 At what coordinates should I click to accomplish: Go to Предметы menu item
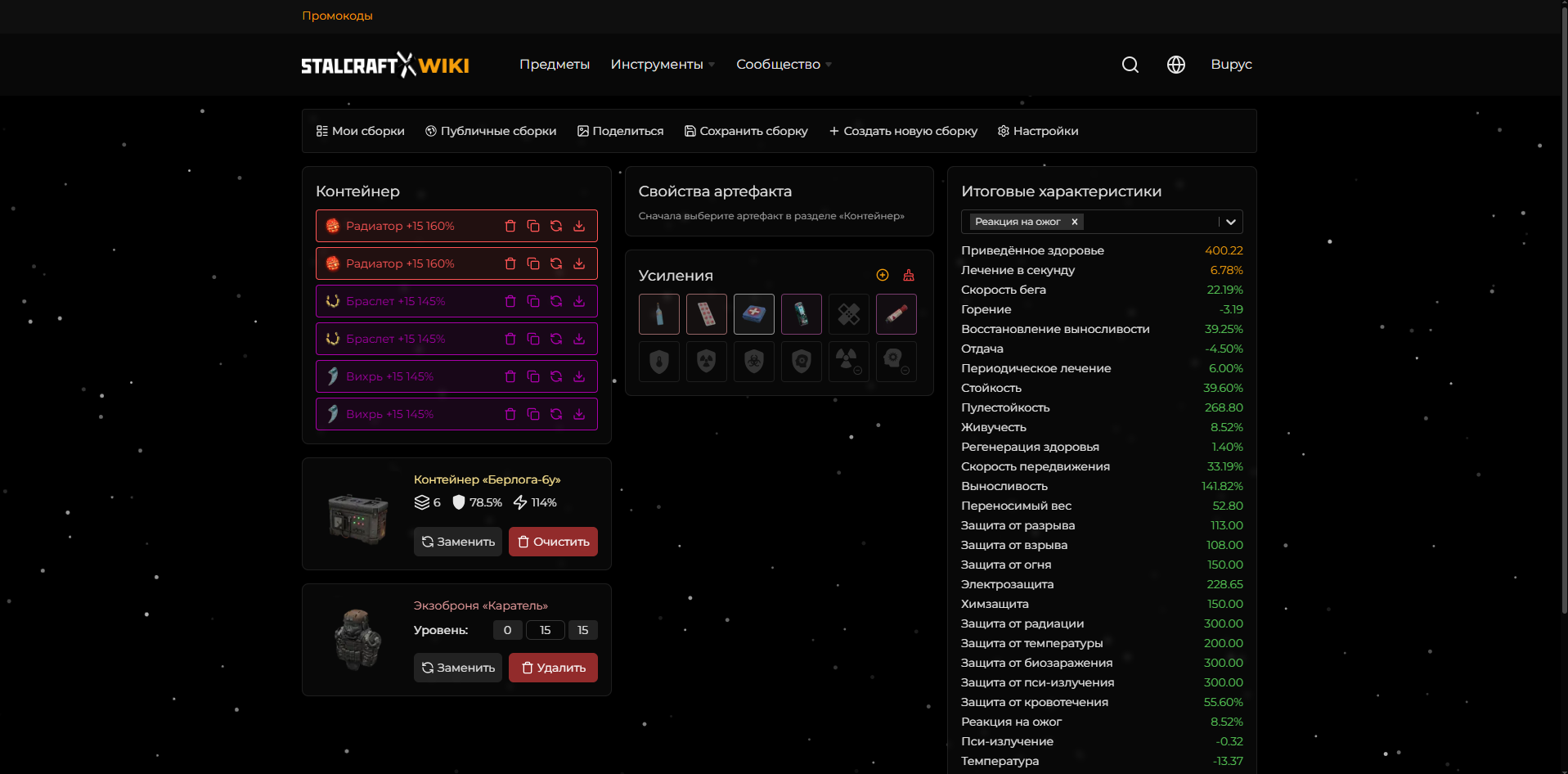555,64
